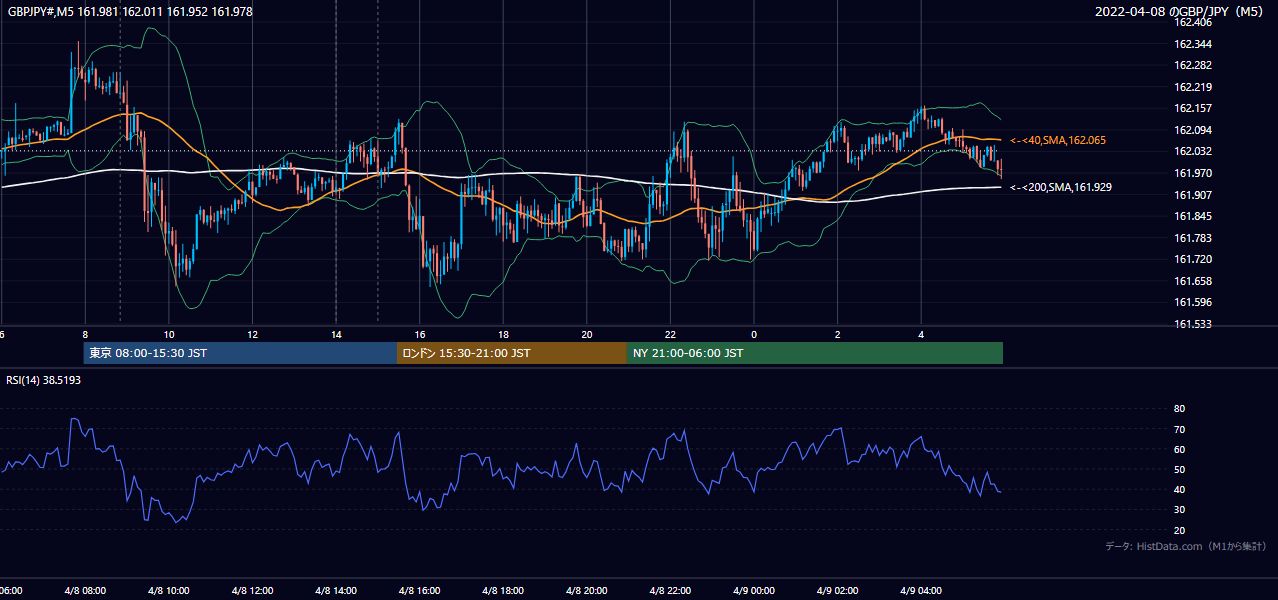
Task: Click price axis value 161.658
Action: pos(1192,281)
